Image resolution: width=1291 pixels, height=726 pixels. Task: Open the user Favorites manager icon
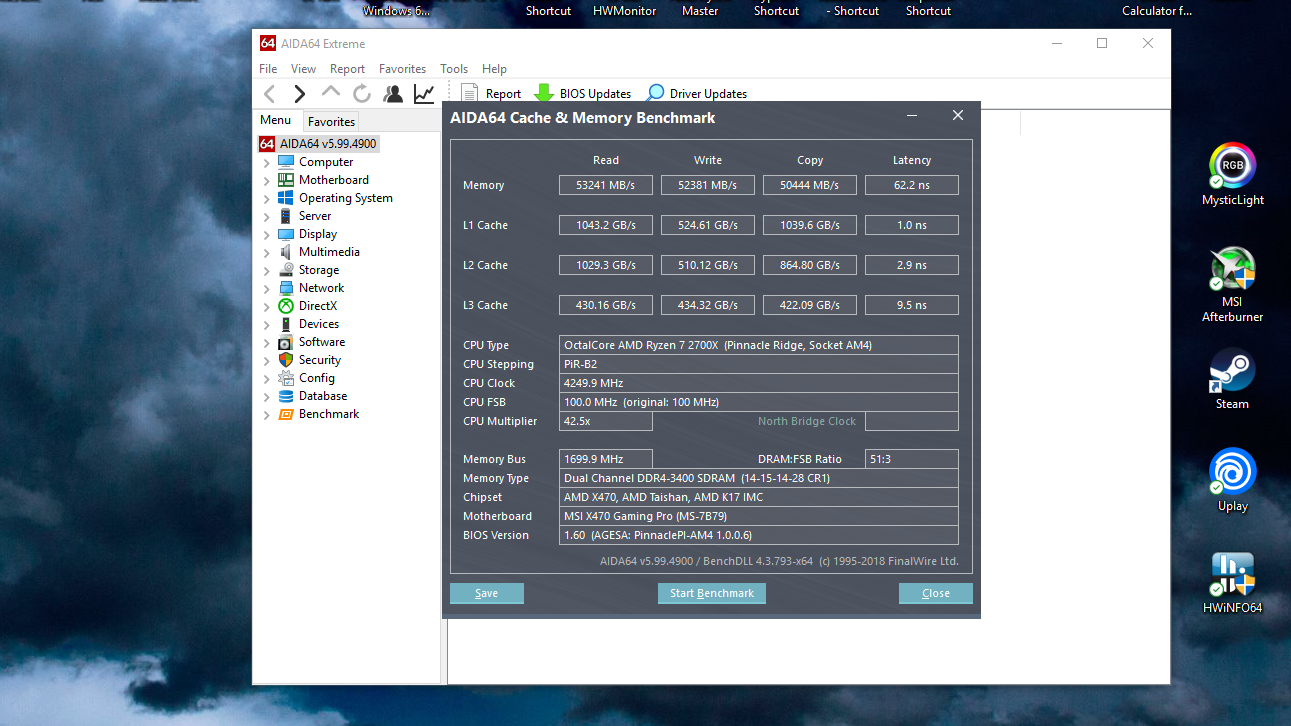[393, 94]
